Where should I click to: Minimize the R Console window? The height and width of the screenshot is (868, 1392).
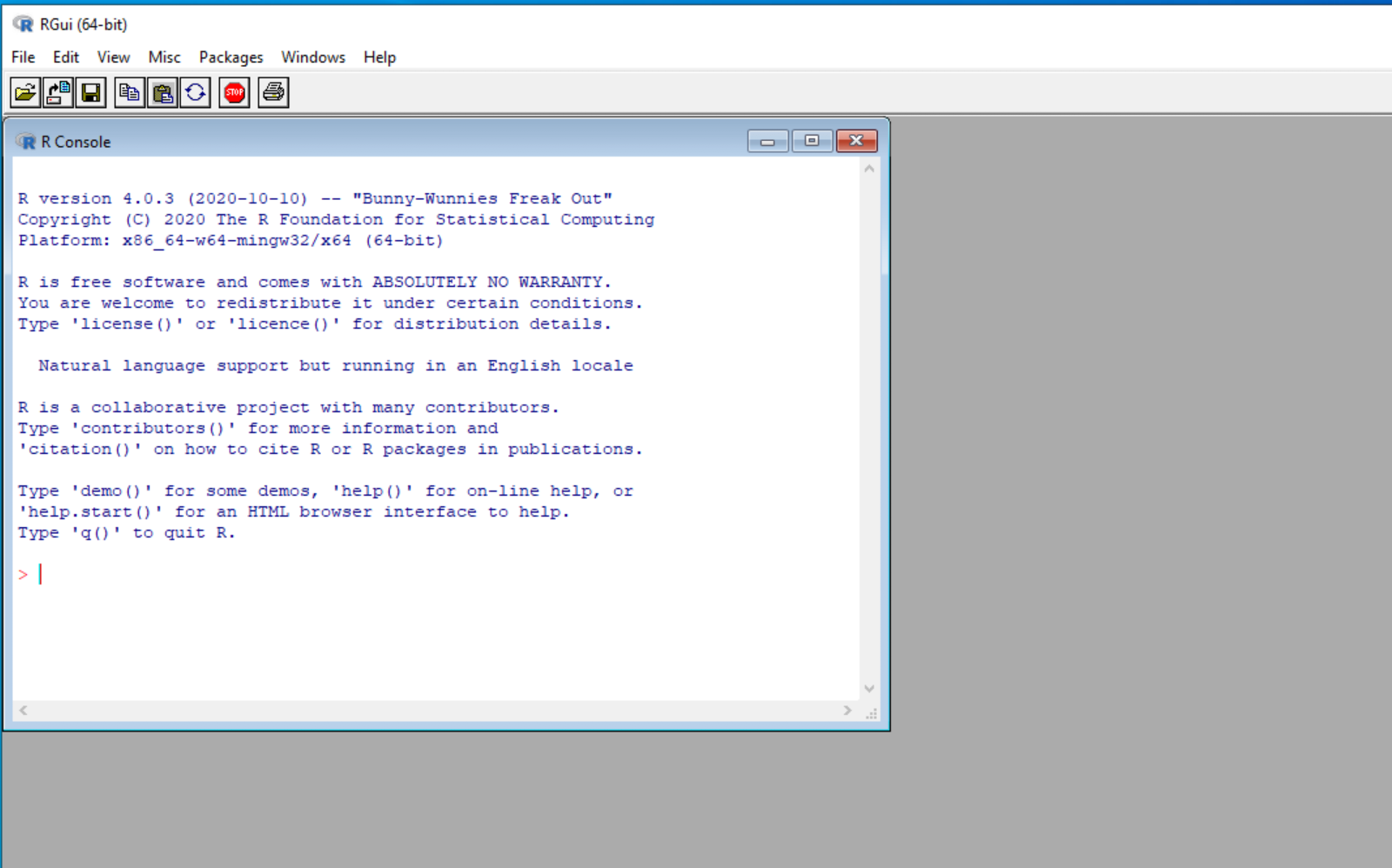(768, 141)
